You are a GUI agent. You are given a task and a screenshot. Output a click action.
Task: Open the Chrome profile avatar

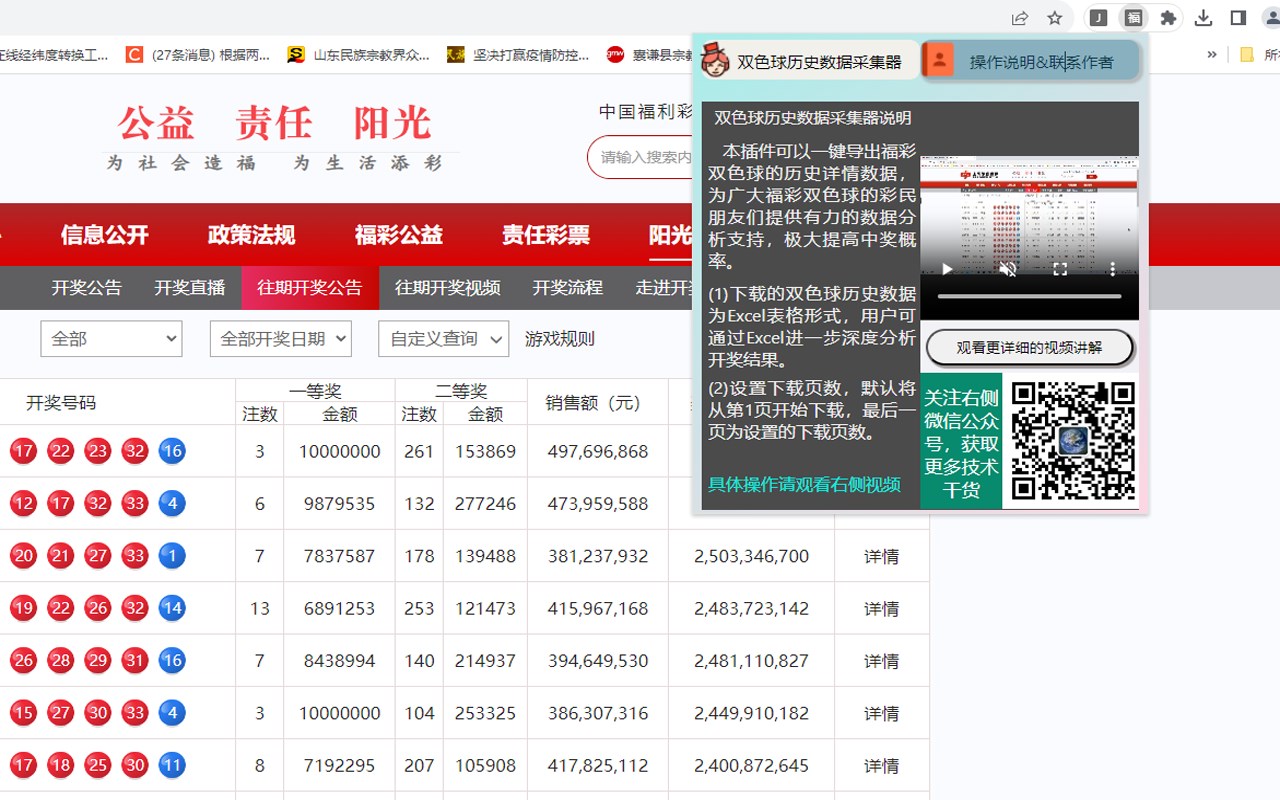[x=1272, y=18]
